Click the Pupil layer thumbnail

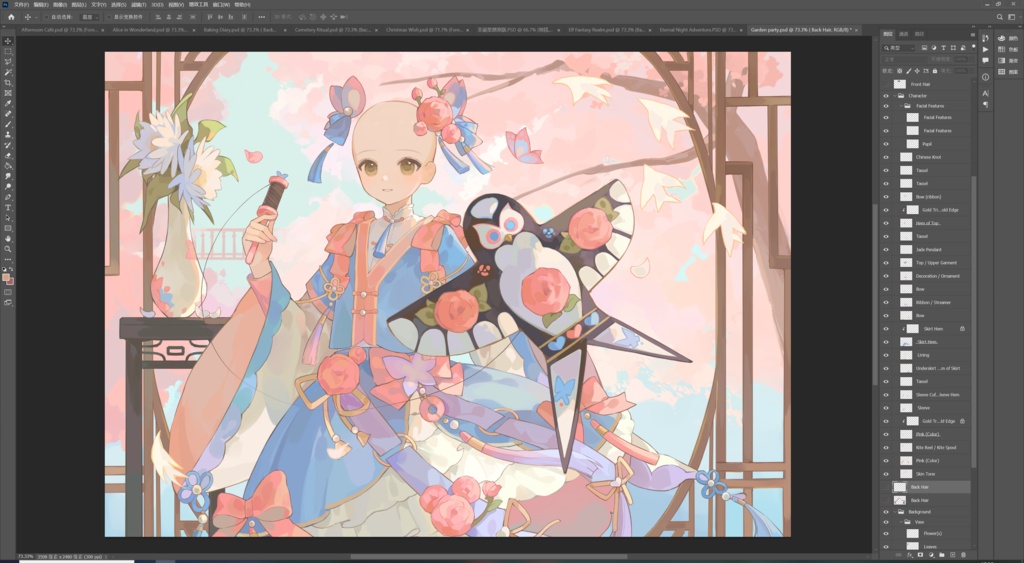pyautogui.click(x=912, y=144)
